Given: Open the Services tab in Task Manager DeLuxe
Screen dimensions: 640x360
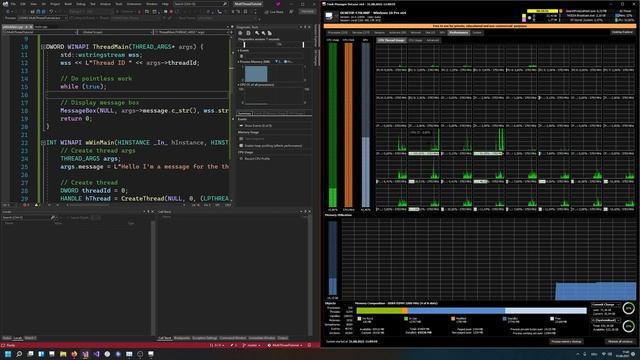Looking at the screenshot, I should tap(360, 33).
